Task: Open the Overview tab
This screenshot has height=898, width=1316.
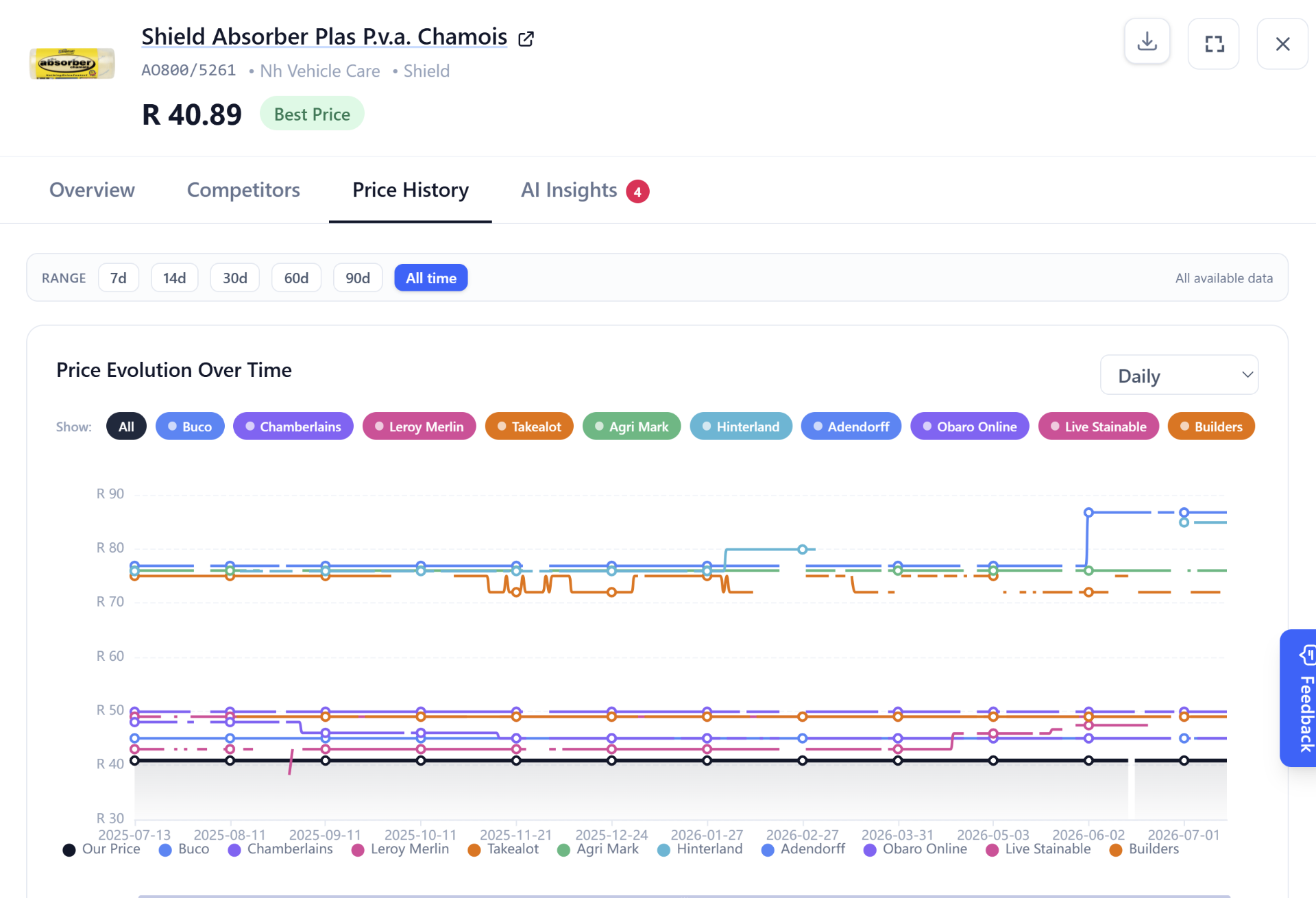Action: click(x=92, y=190)
